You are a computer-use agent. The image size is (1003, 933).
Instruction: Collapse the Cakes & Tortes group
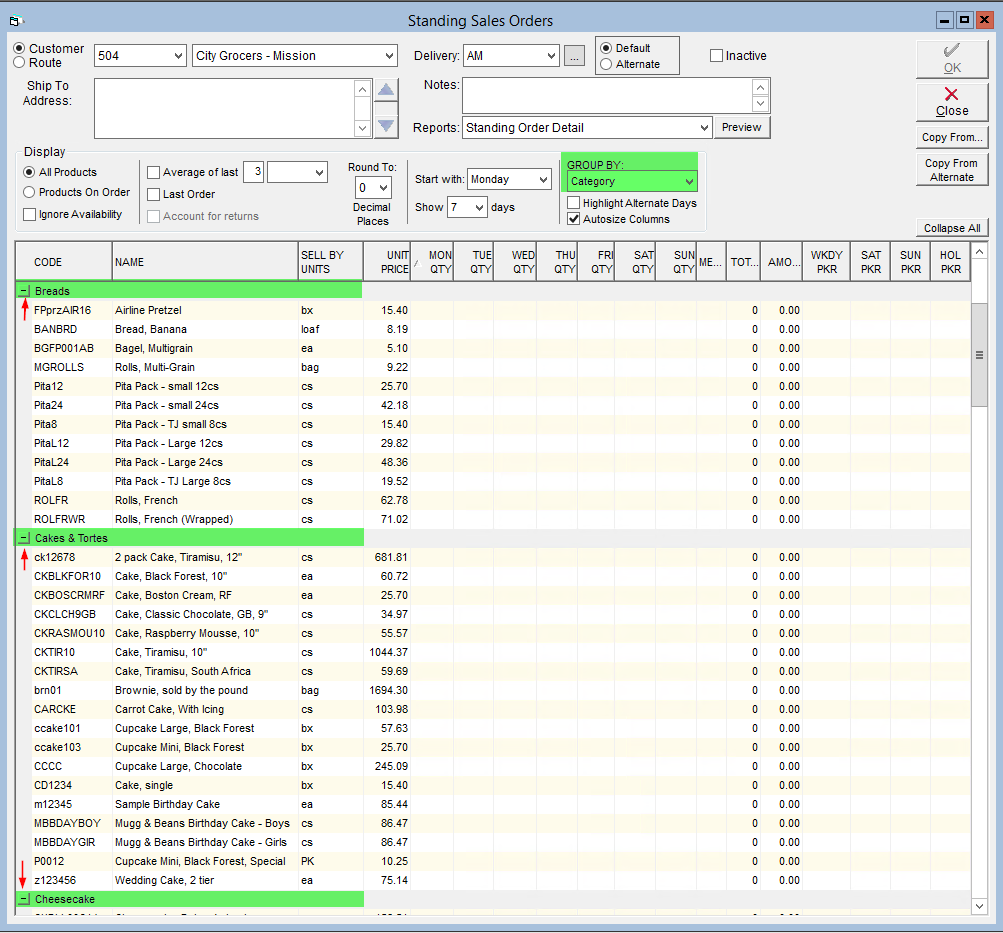(x=24, y=538)
